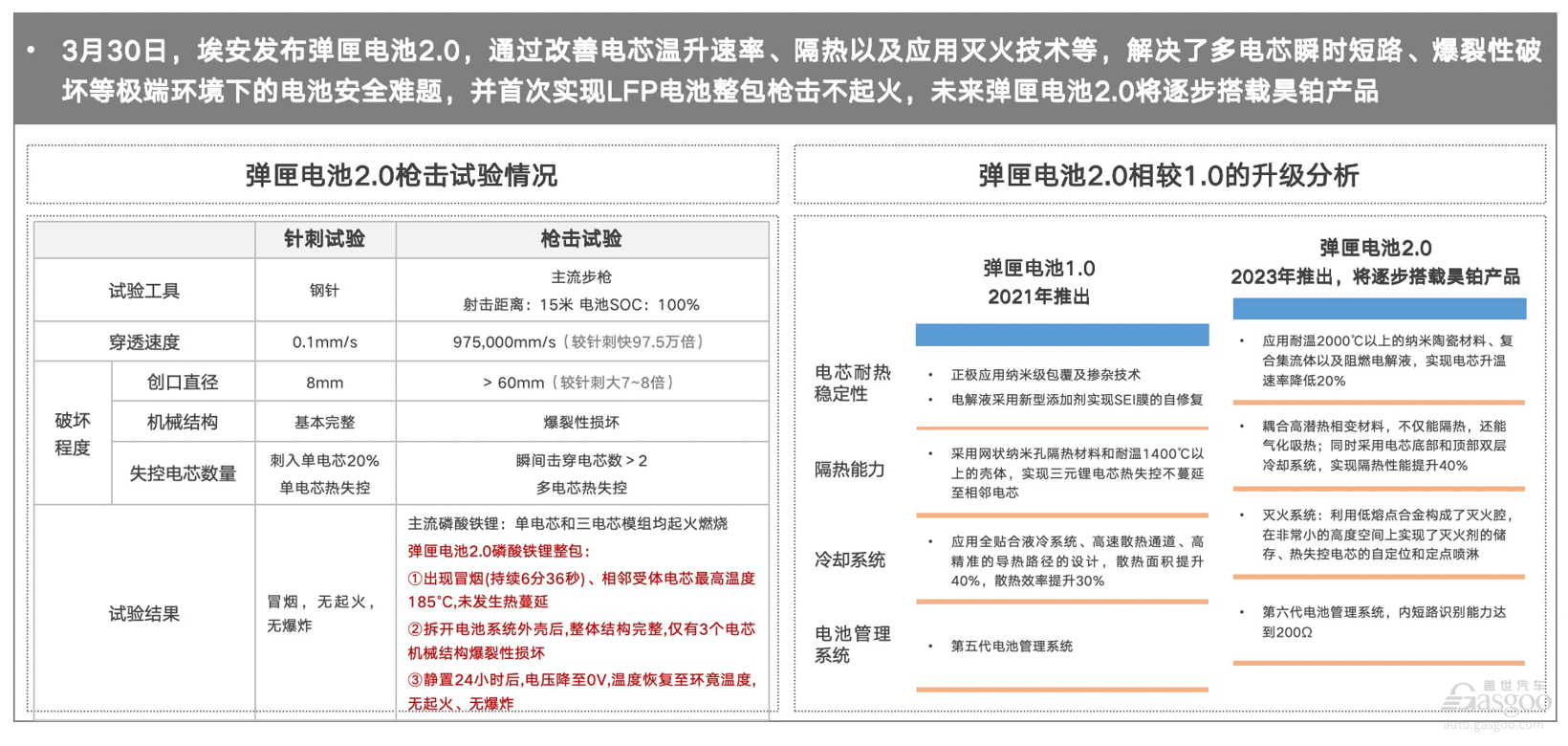Click bullet 应用全贴合液冷系统 paragraph
This screenshot has width=1568, height=746.
tap(1078, 561)
